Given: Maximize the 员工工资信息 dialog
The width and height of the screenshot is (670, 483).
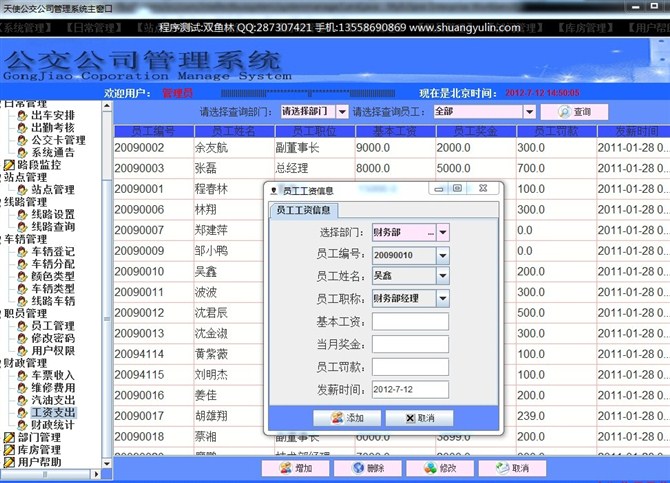Looking at the screenshot, I should pyautogui.click(x=458, y=188).
